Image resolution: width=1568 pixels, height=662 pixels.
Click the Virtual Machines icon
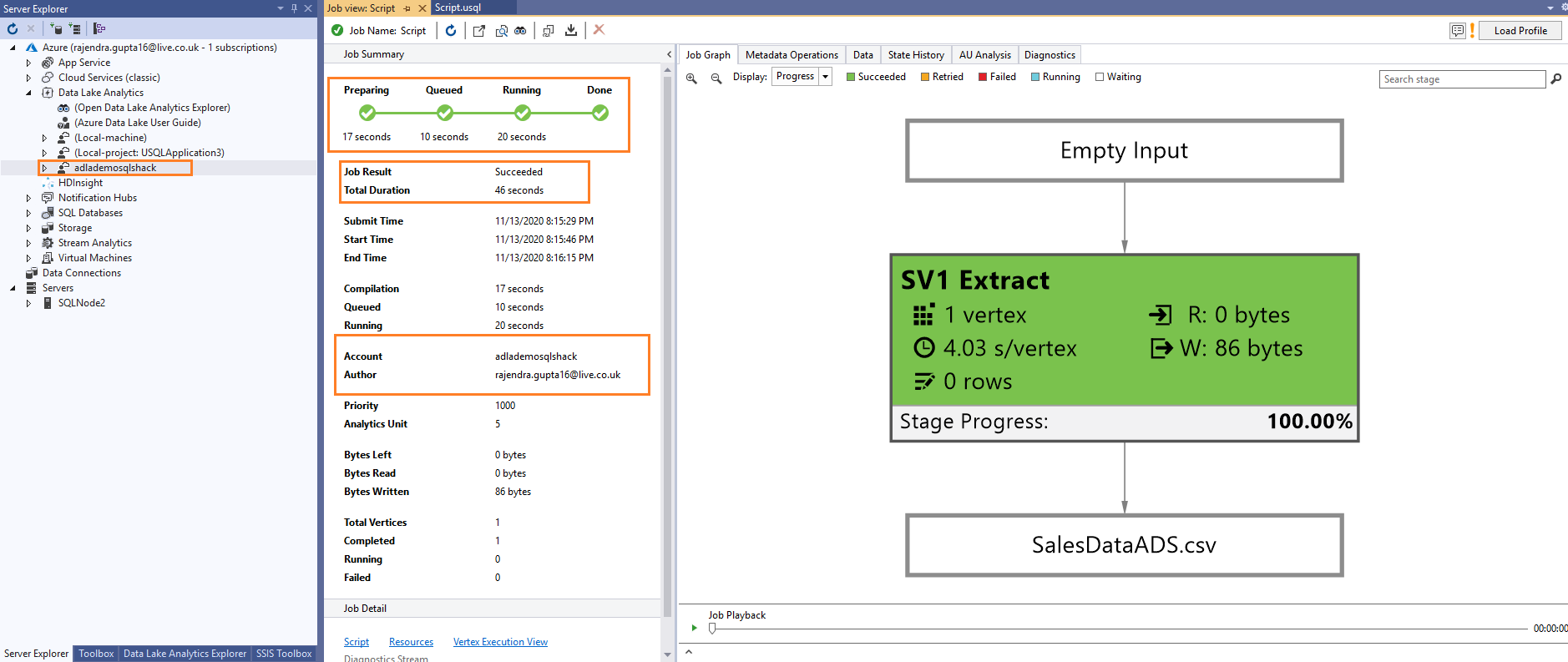pyautogui.click(x=48, y=258)
